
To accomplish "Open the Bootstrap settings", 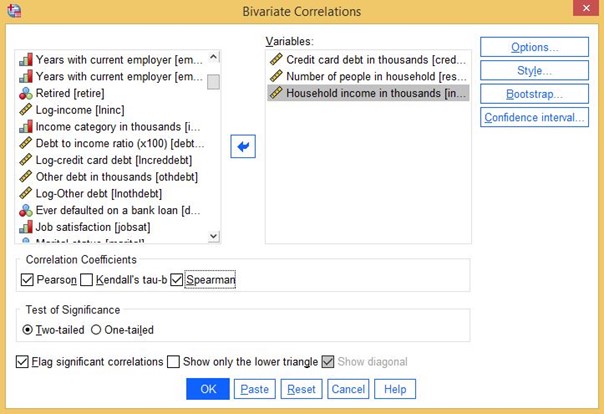I will click(x=534, y=94).
